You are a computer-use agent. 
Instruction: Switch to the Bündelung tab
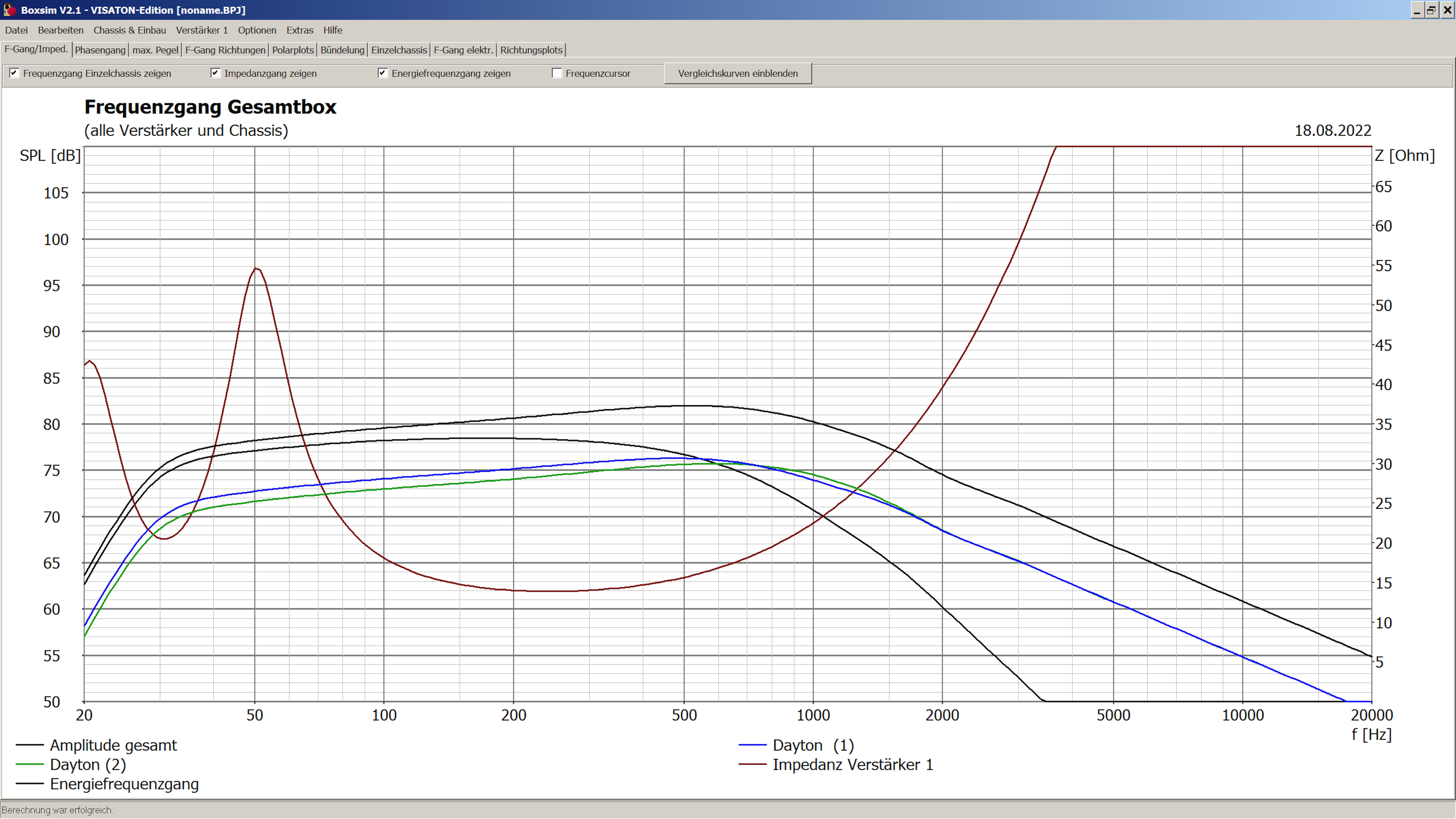click(x=342, y=50)
